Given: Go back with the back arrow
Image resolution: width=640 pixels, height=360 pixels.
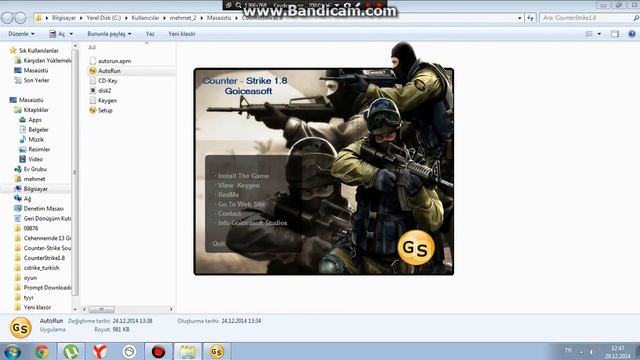Looking at the screenshot, I should pos(7,18).
